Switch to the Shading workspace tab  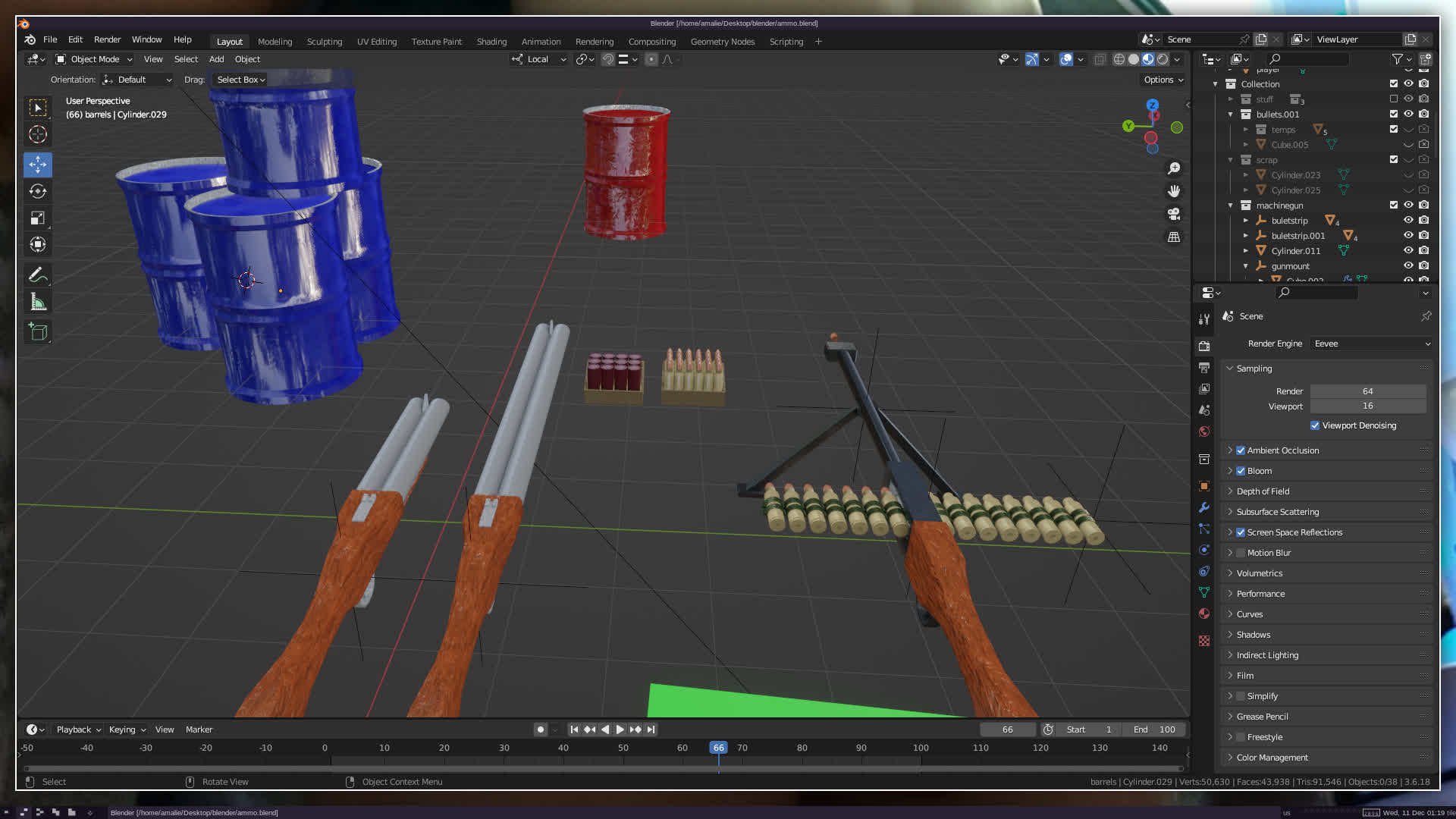coord(491,42)
